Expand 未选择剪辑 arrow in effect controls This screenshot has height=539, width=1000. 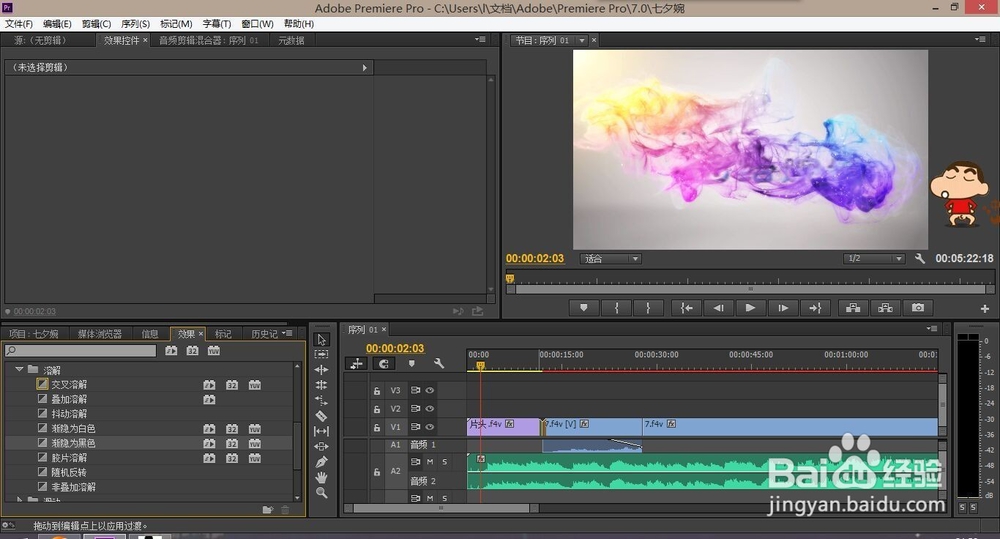click(364, 68)
